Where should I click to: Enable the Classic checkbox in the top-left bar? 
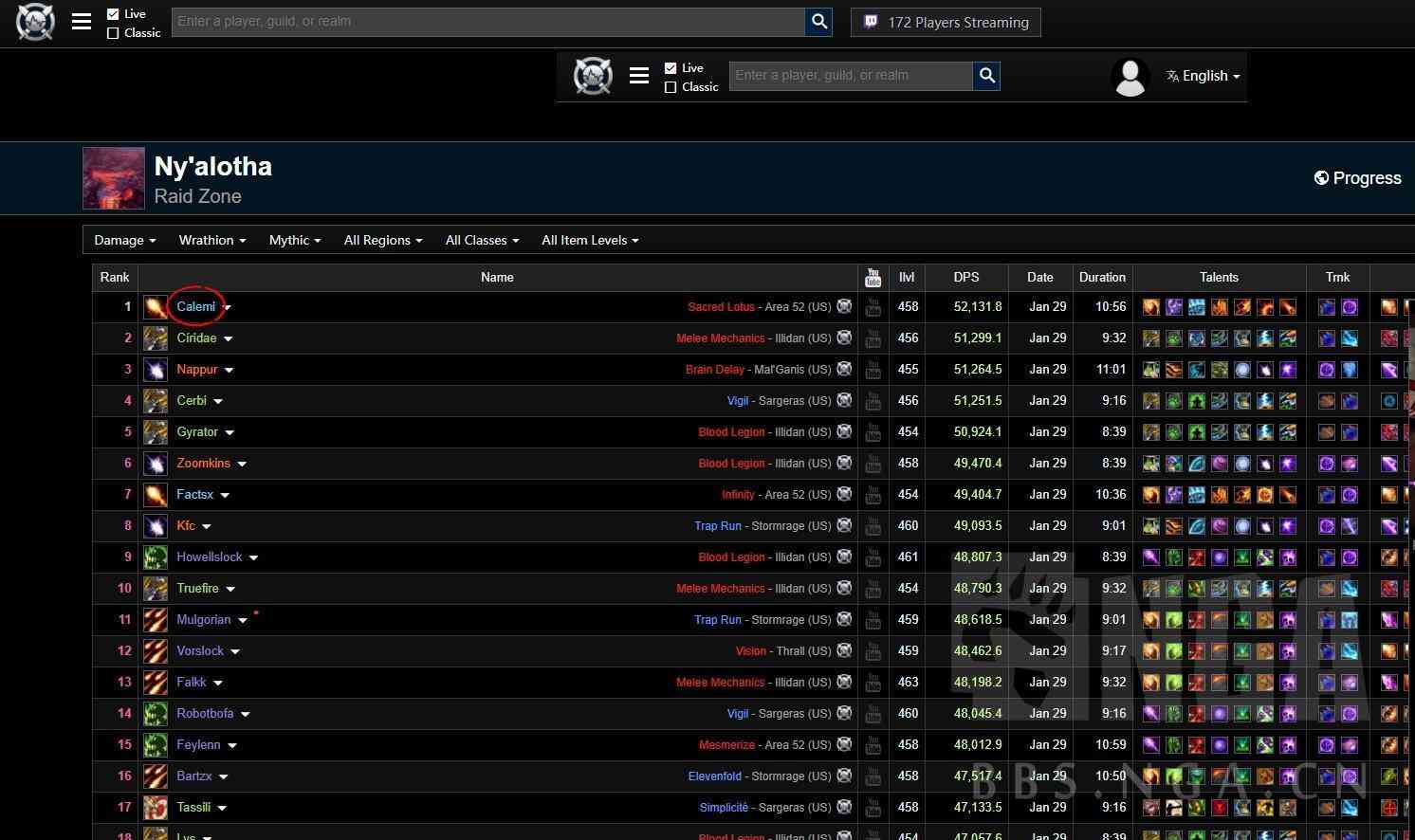[x=113, y=33]
